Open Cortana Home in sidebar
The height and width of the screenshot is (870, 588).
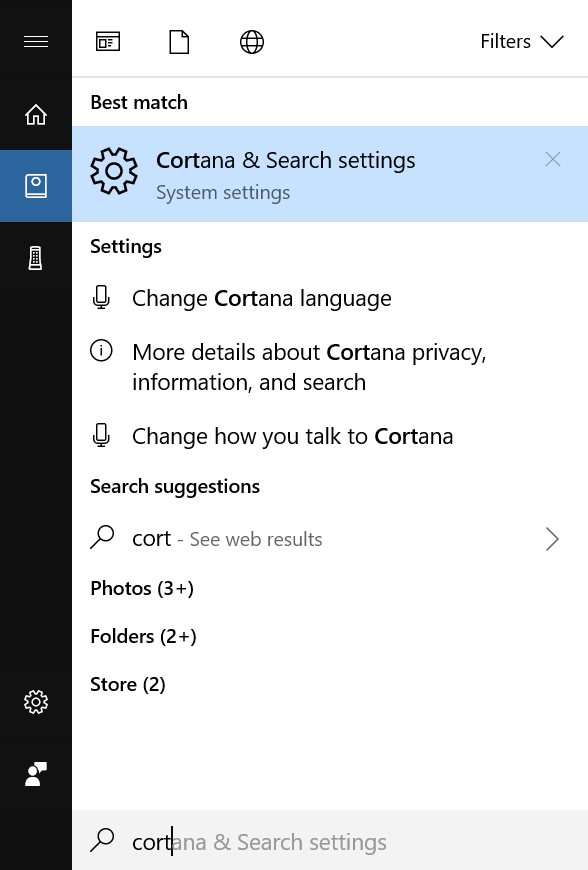click(x=36, y=114)
